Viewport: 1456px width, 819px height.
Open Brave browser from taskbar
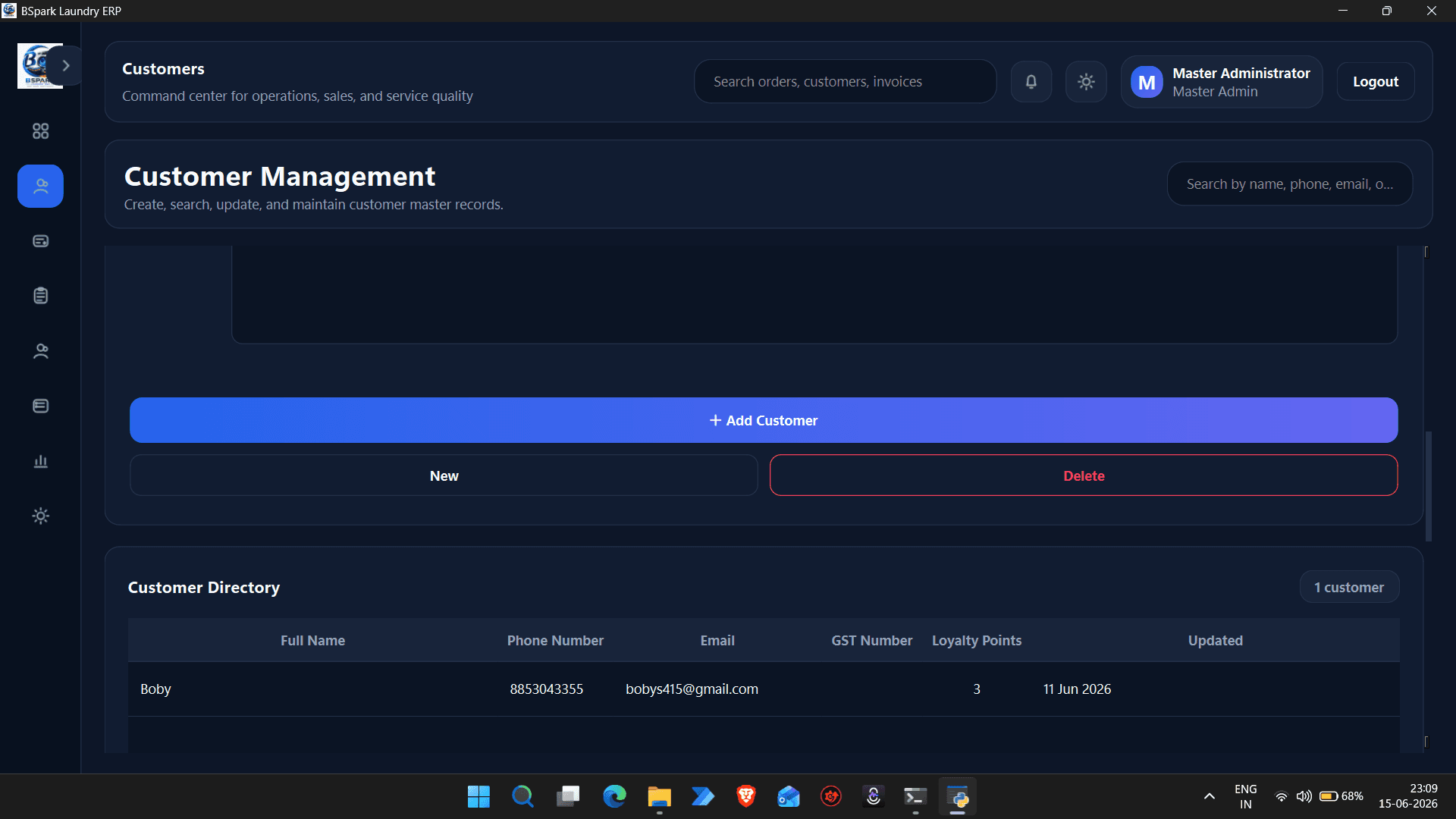click(746, 796)
